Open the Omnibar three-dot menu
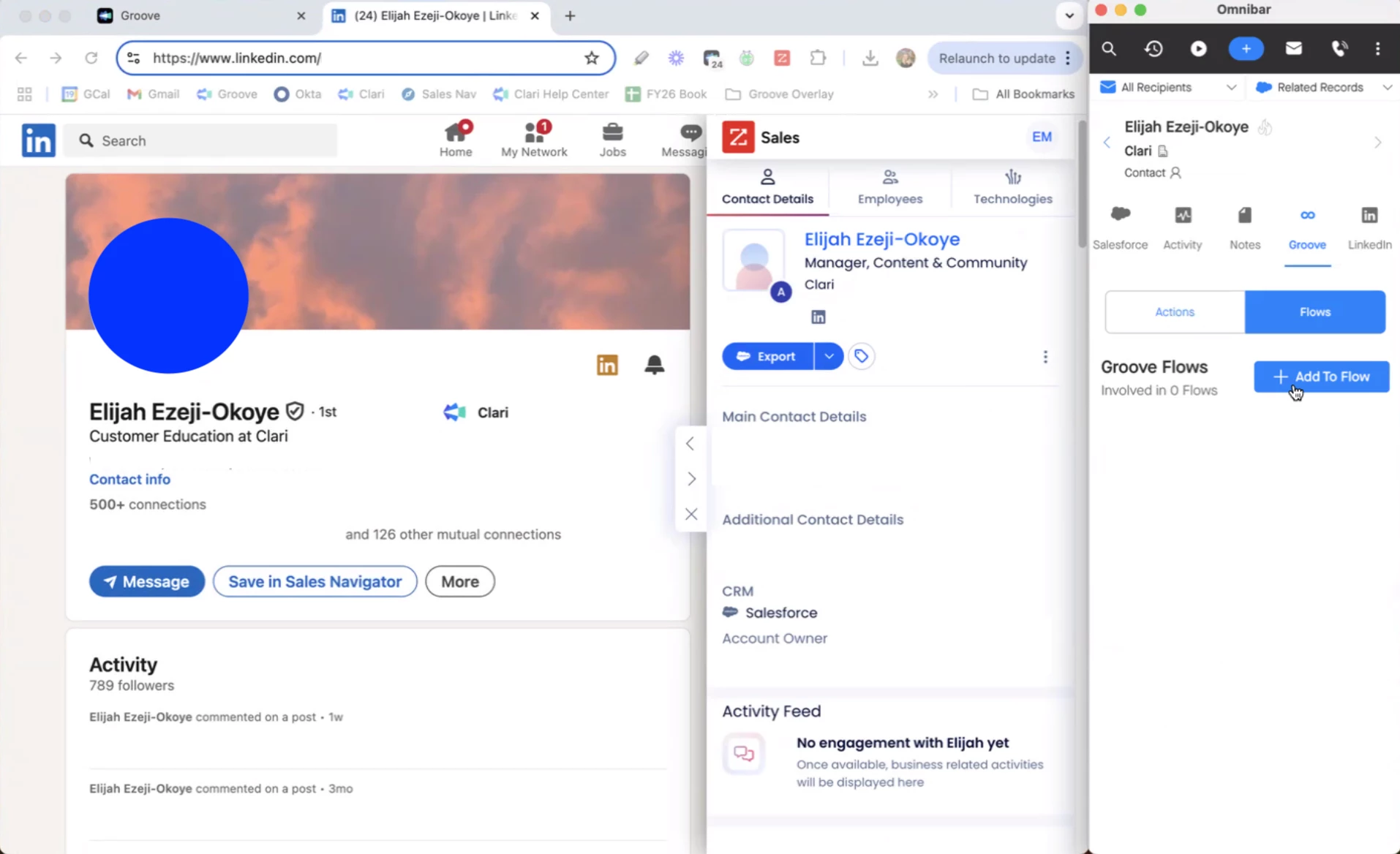 pos(1377,49)
